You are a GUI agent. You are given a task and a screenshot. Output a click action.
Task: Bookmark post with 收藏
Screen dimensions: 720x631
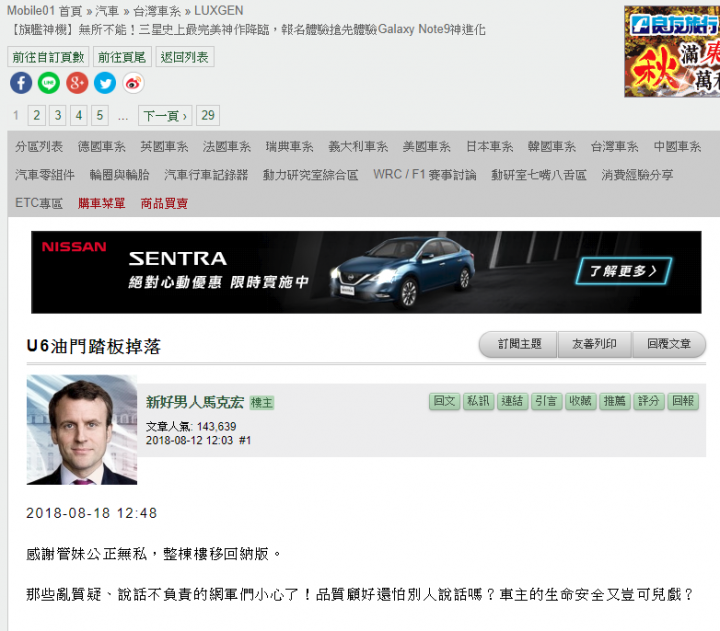tap(580, 401)
